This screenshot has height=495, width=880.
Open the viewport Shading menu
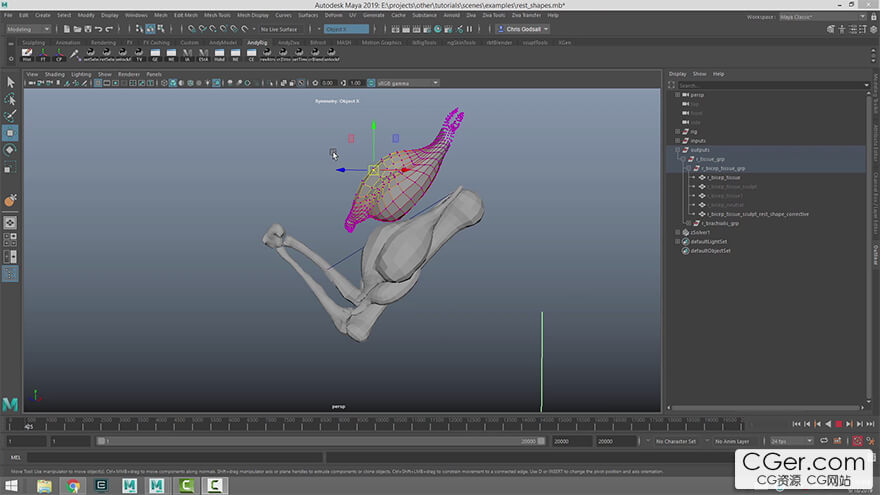[x=54, y=74]
